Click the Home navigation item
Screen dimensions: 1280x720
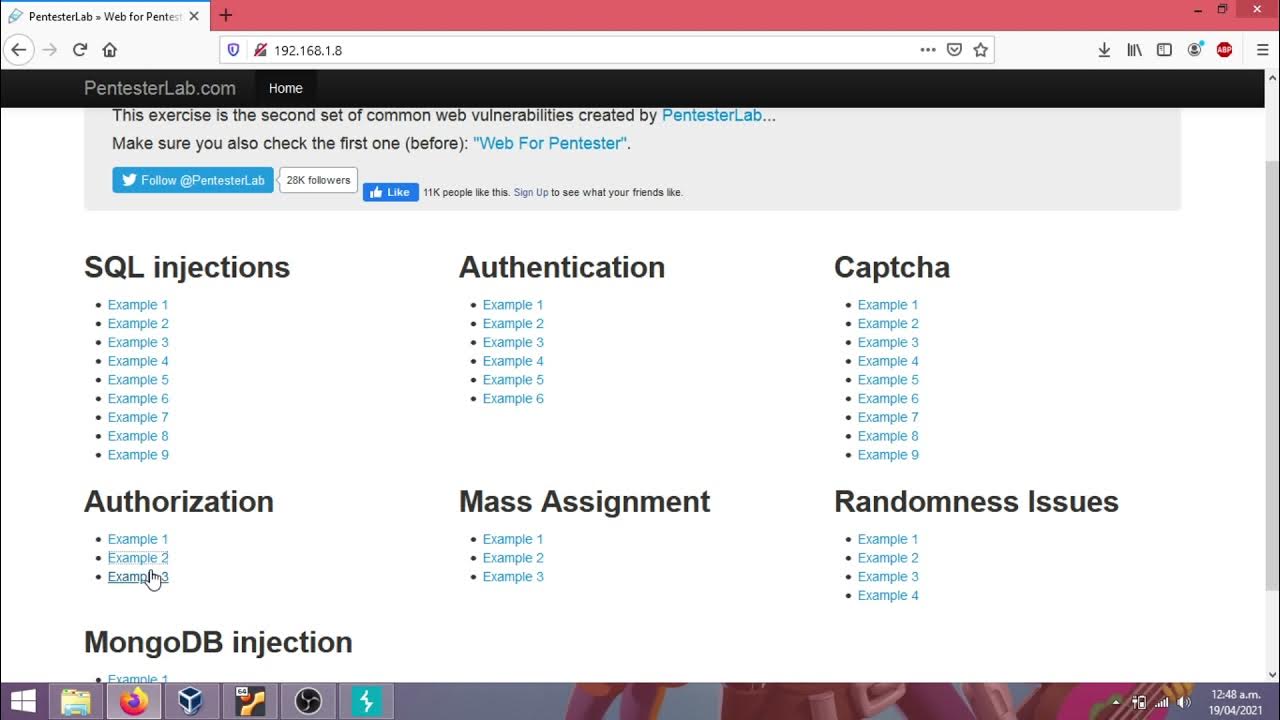click(x=285, y=88)
